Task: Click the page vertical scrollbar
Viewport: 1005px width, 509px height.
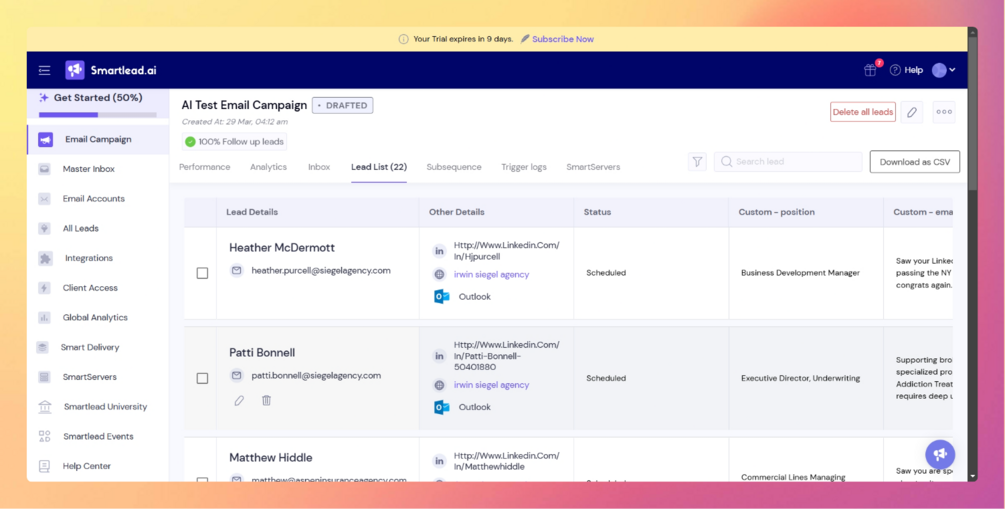Action: [973, 112]
